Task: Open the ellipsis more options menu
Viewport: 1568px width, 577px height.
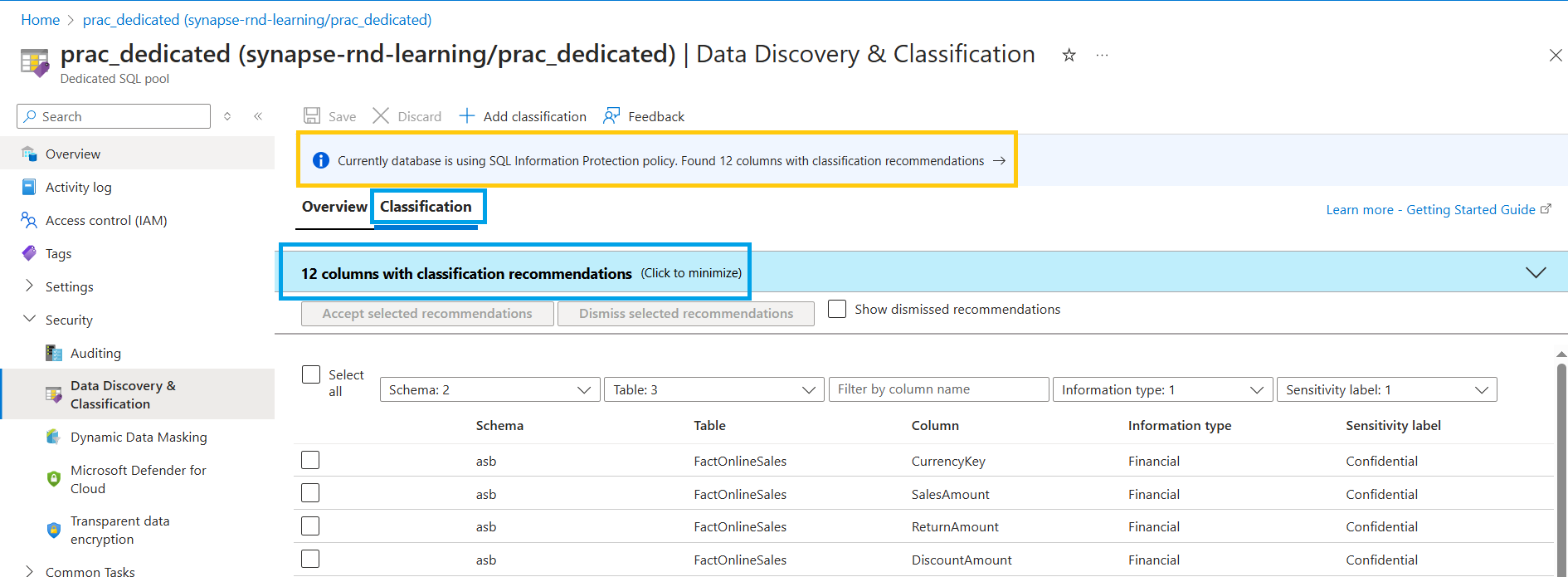Action: point(1102,55)
